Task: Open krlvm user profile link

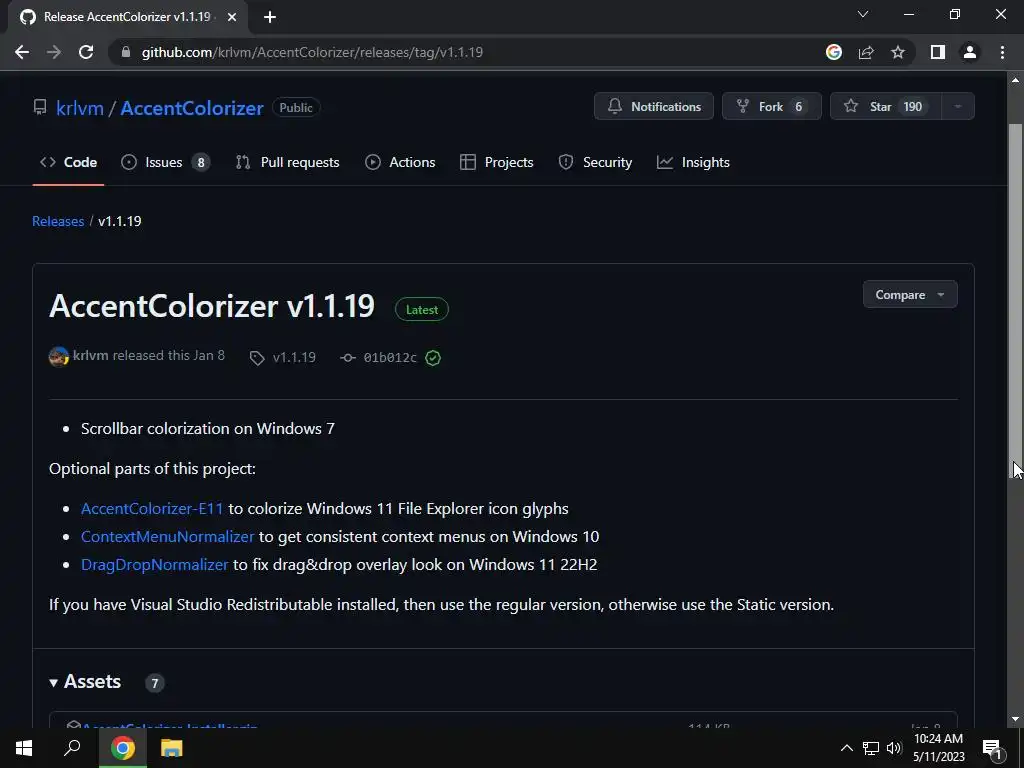Action: (80, 108)
